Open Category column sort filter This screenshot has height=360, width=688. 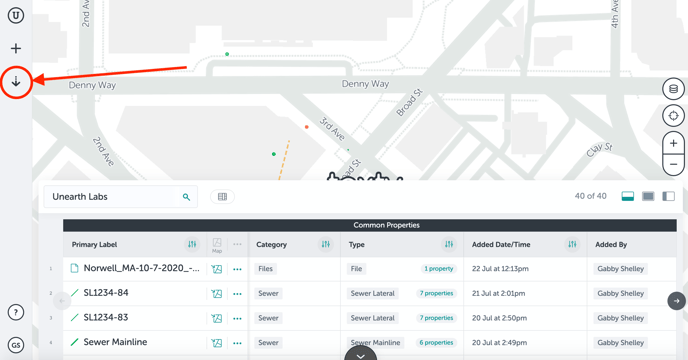click(326, 245)
